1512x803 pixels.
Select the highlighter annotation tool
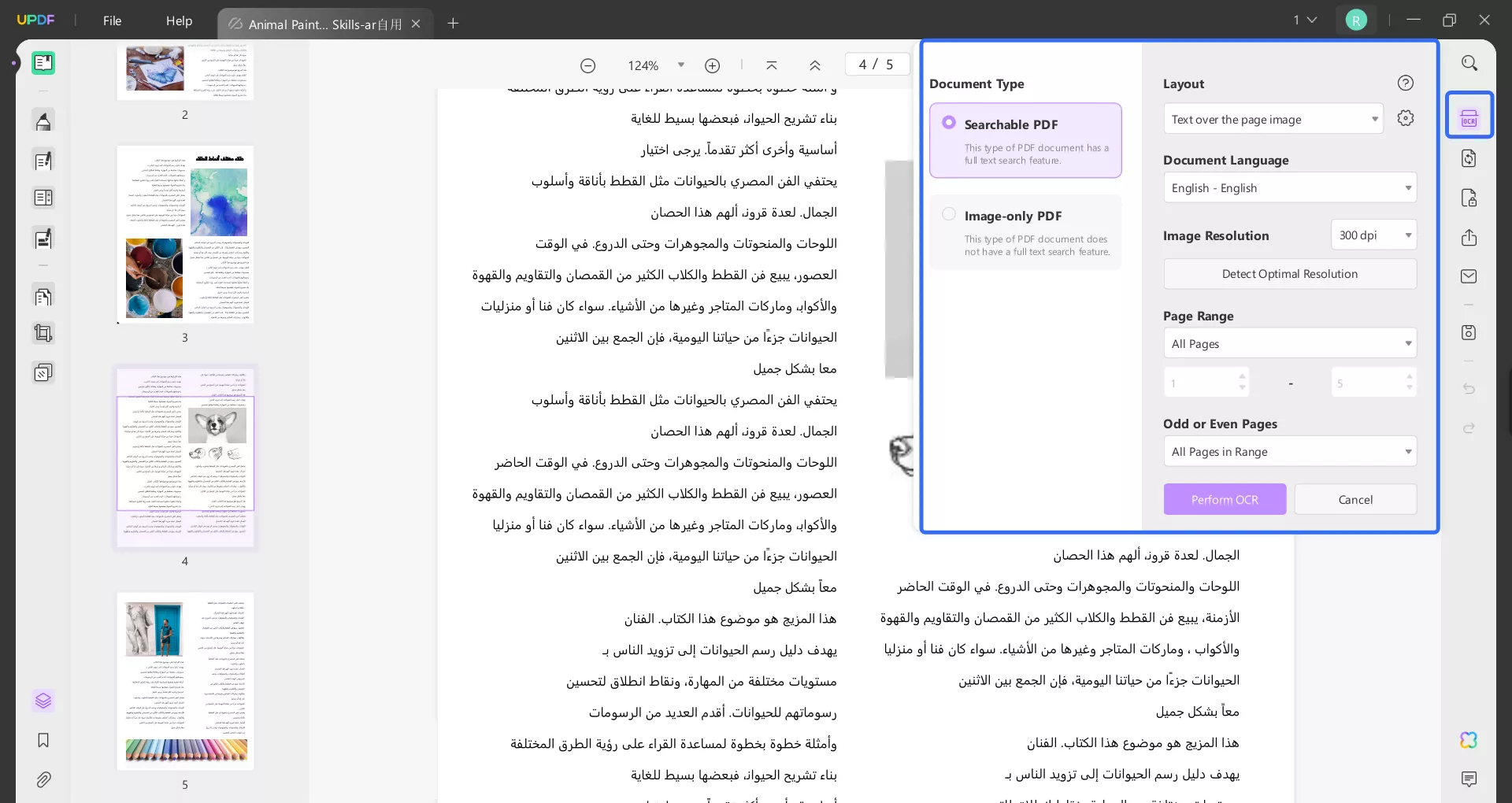[43, 120]
